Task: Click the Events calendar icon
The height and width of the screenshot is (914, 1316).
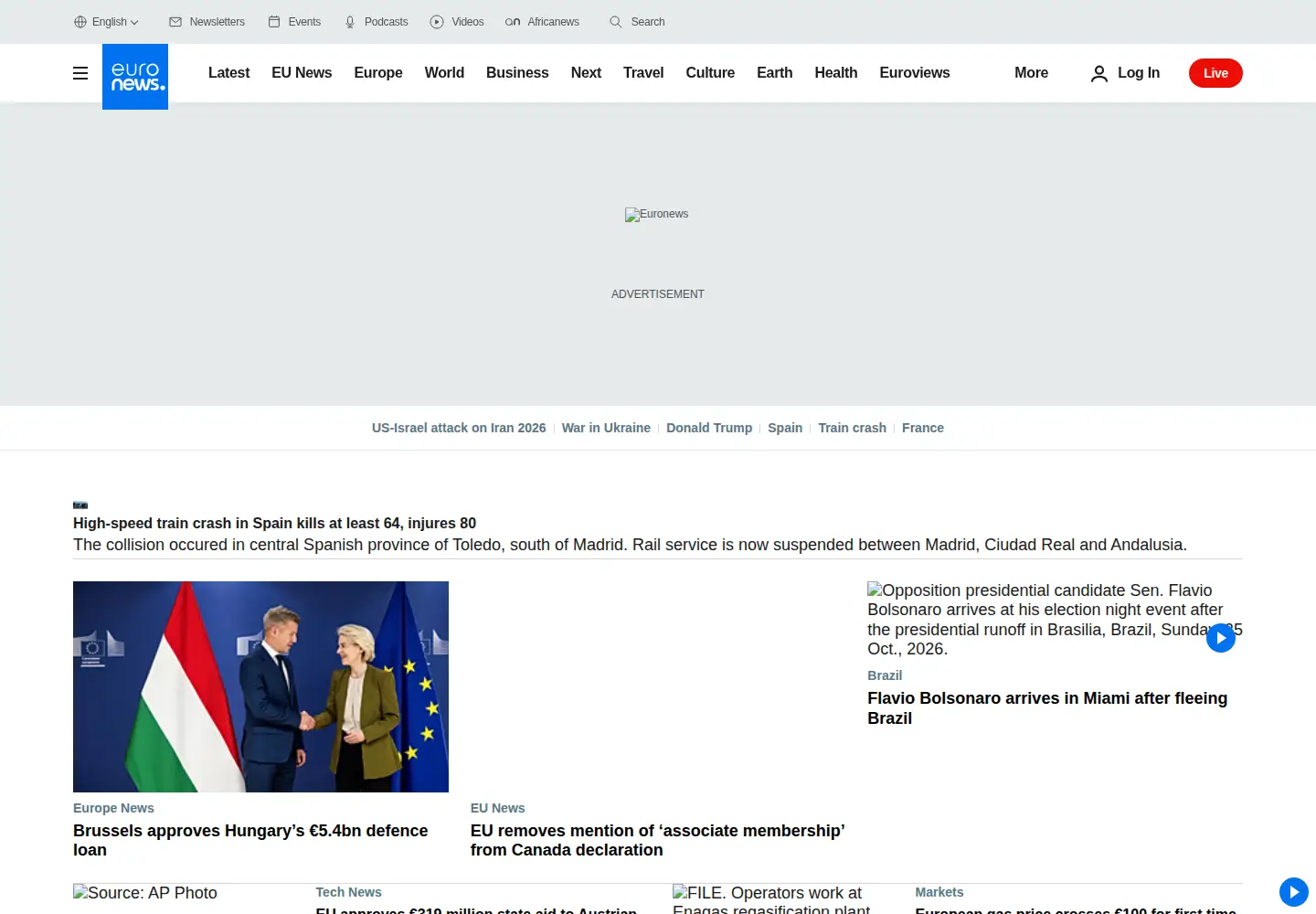Action: click(x=274, y=22)
